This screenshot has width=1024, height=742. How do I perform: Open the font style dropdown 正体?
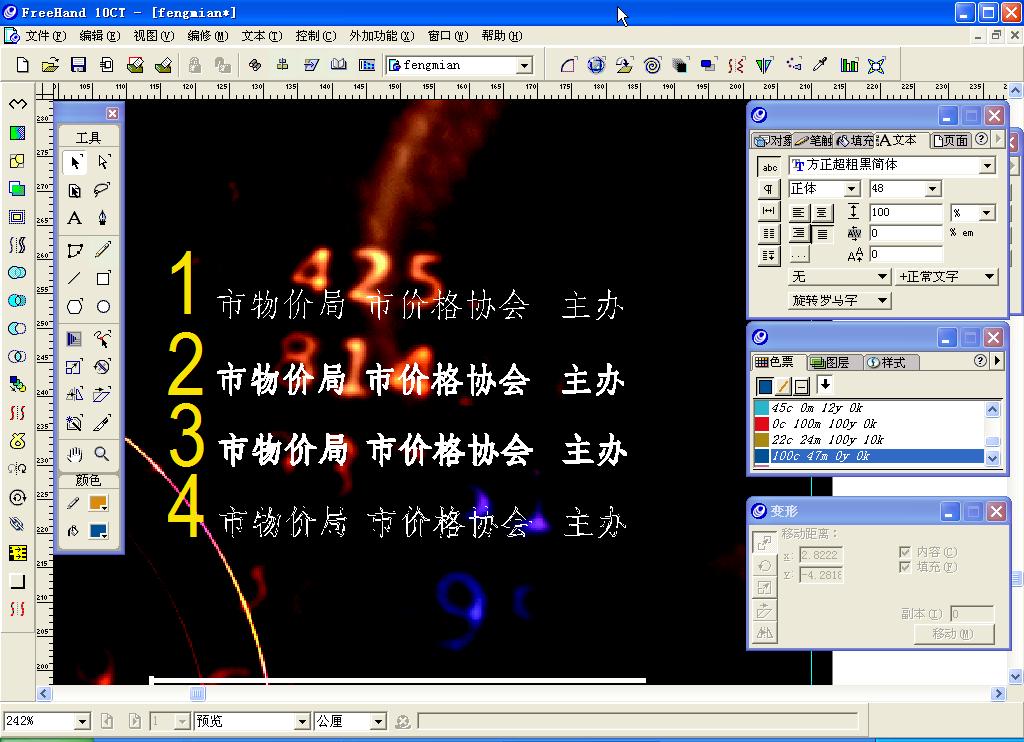(852, 189)
